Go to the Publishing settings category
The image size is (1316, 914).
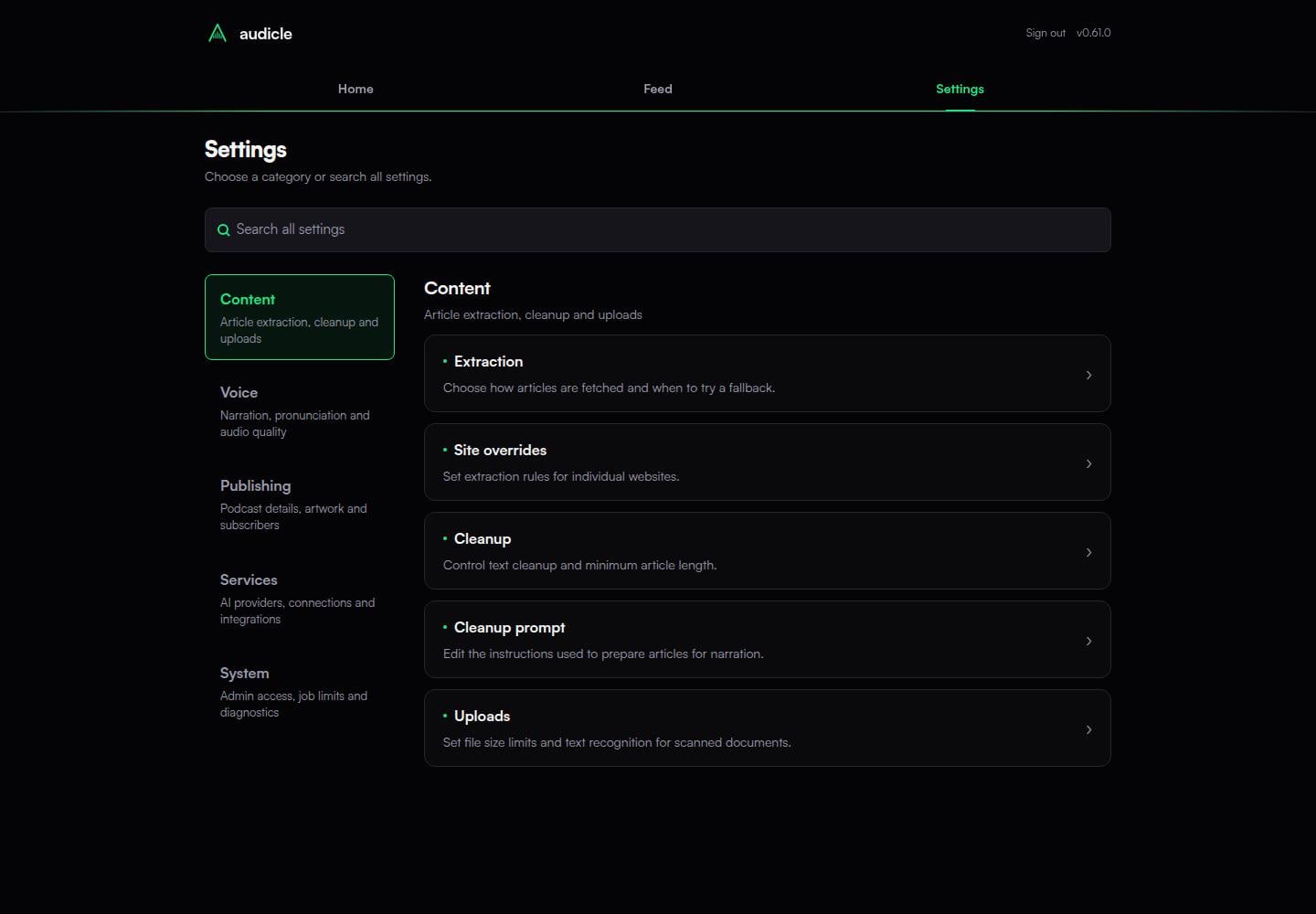pos(300,504)
